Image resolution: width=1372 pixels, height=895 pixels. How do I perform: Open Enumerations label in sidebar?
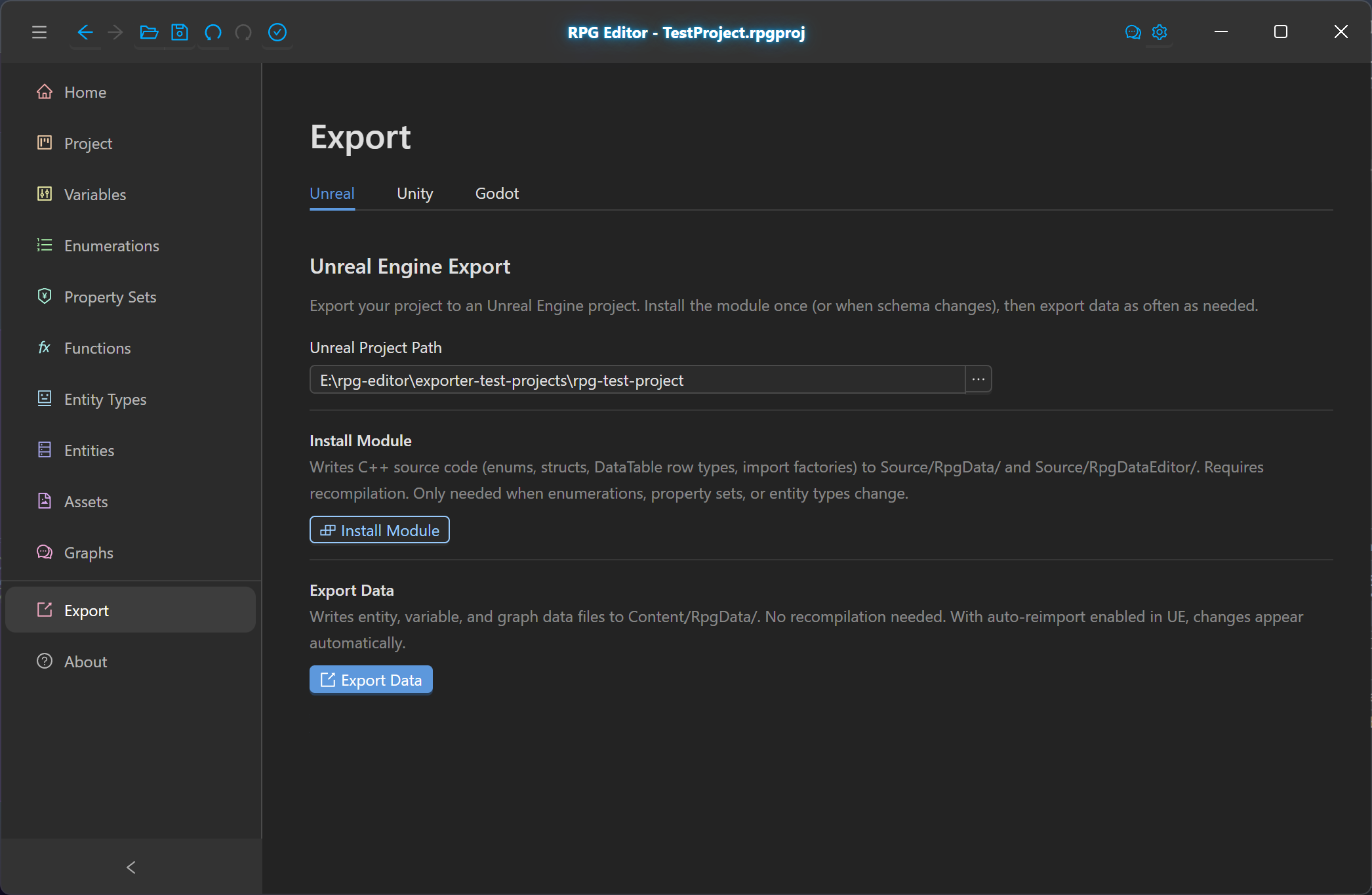point(111,246)
